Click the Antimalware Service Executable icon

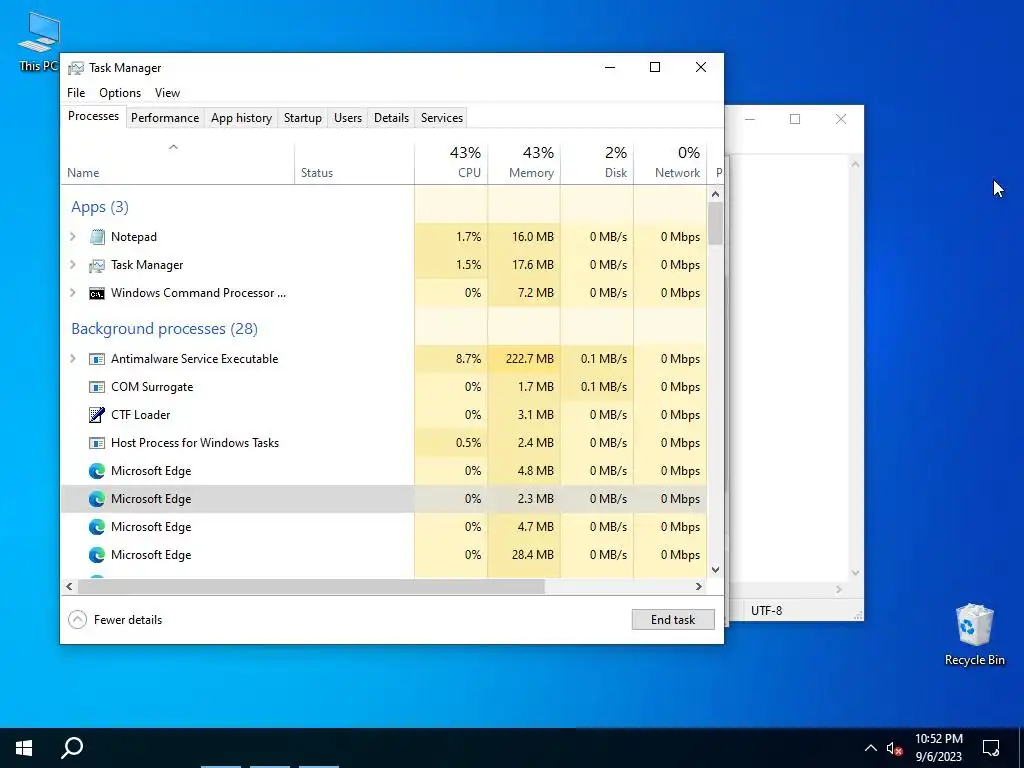[x=97, y=359]
